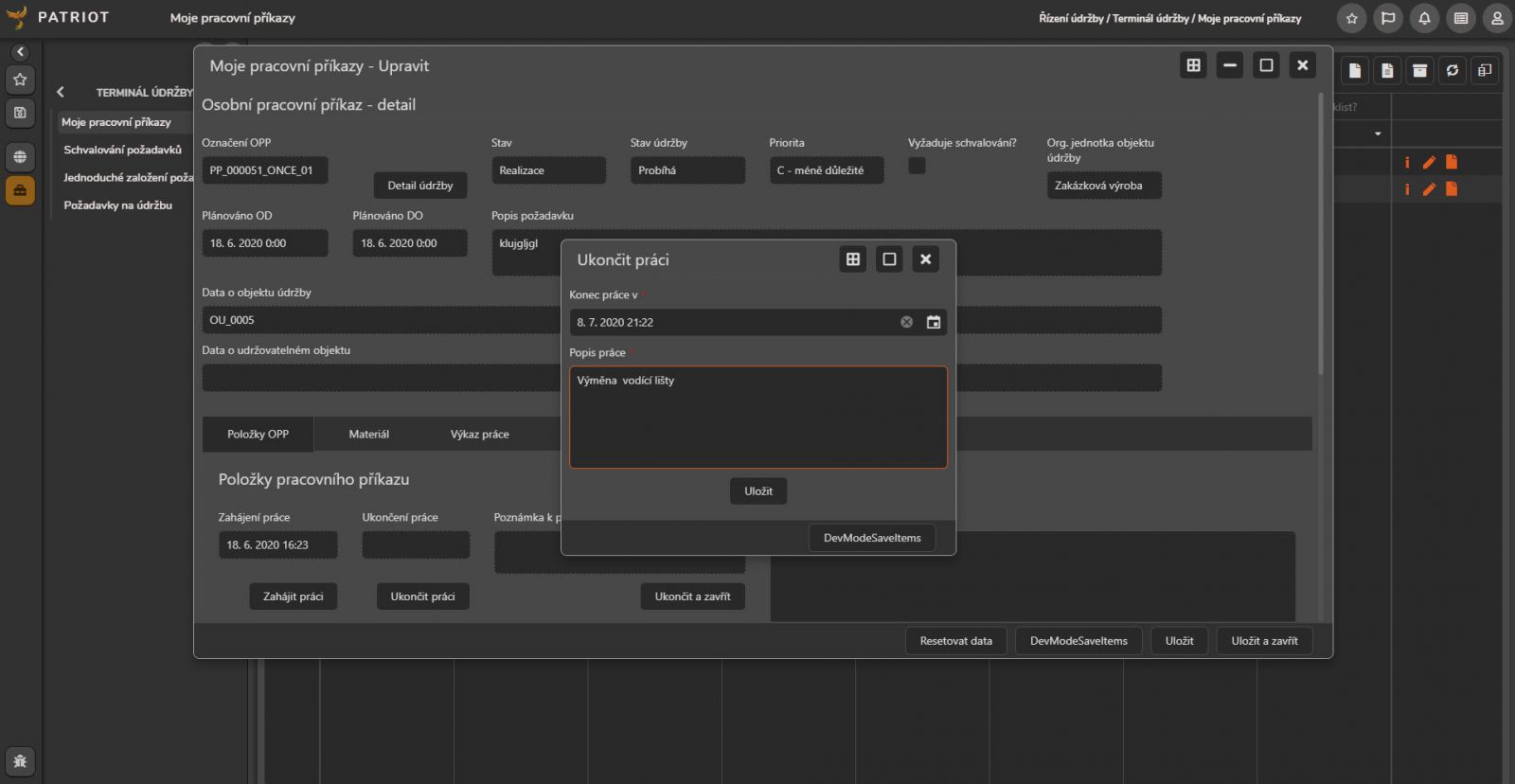Click Uložit in Ukončit práci dialog
Screen dimensions: 1515x784
click(758, 491)
